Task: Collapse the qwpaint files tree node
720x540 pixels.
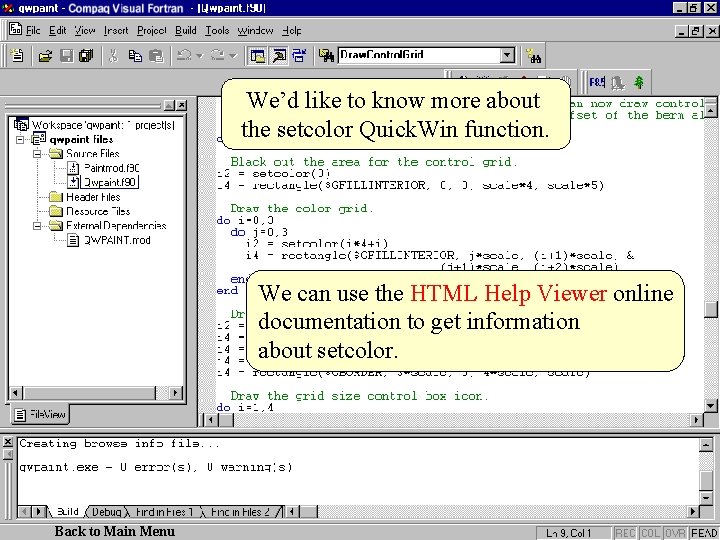Action: tap(20, 139)
